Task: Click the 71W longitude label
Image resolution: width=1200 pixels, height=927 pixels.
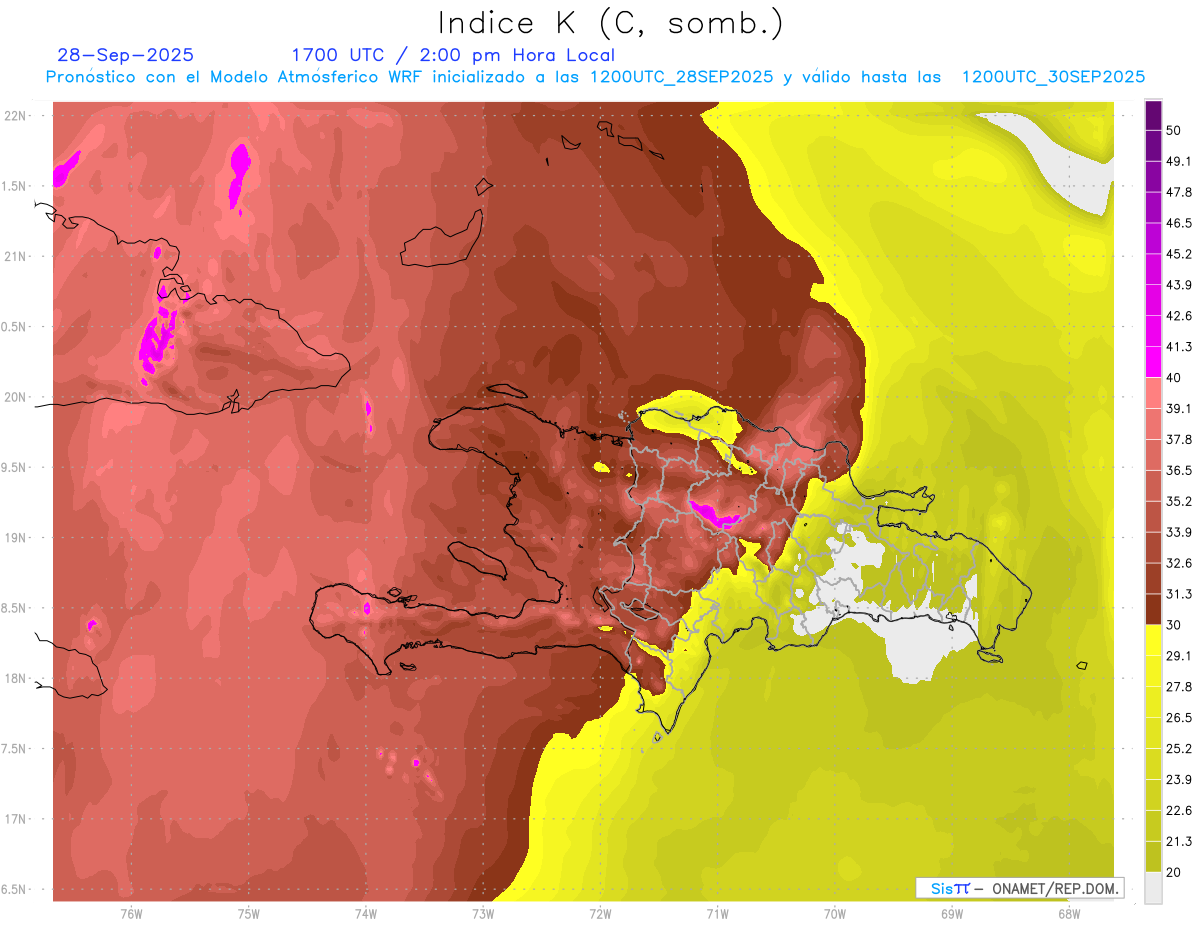Action: click(717, 914)
